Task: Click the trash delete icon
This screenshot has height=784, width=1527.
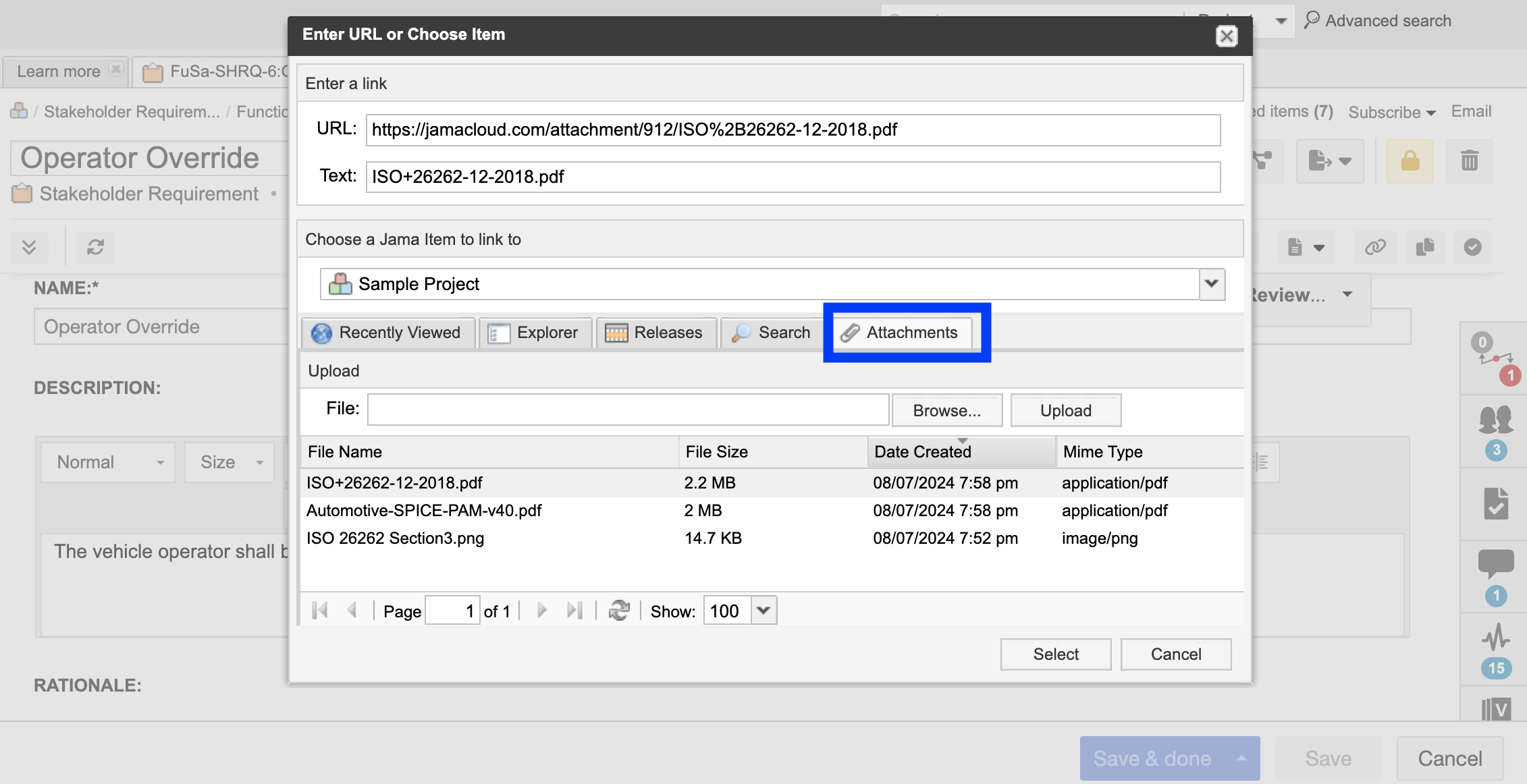Action: (1469, 161)
